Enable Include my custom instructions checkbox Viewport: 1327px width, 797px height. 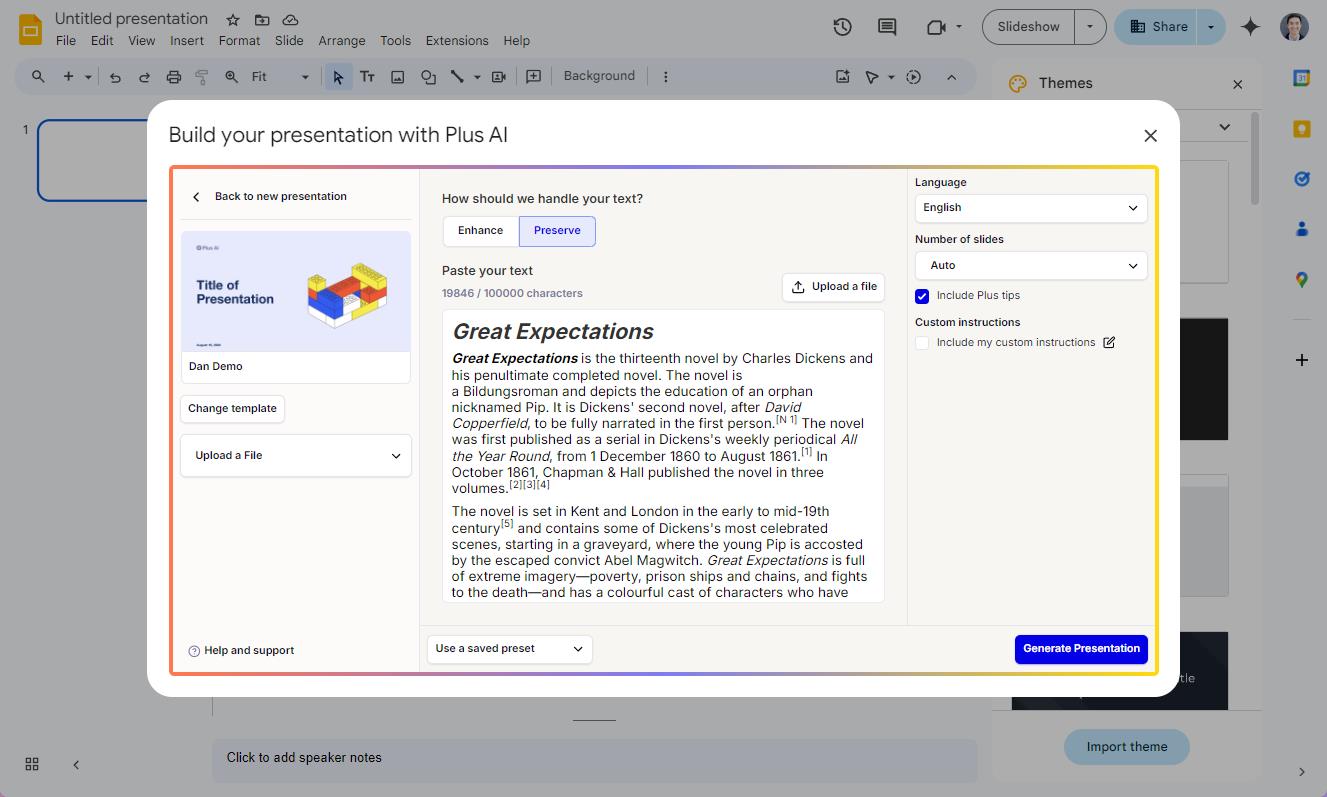pos(922,343)
